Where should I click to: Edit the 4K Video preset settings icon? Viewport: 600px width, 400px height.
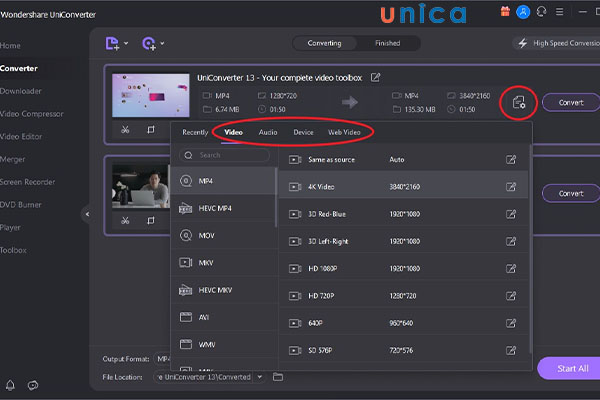(x=511, y=187)
